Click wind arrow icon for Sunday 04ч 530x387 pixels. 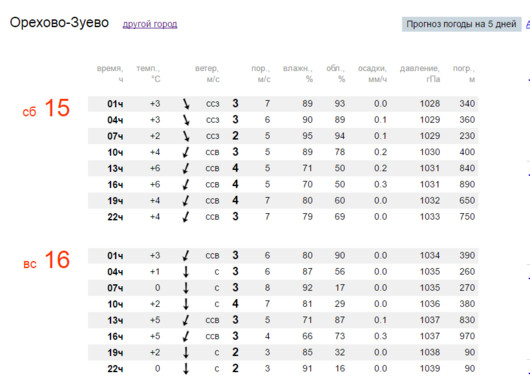pos(186,272)
